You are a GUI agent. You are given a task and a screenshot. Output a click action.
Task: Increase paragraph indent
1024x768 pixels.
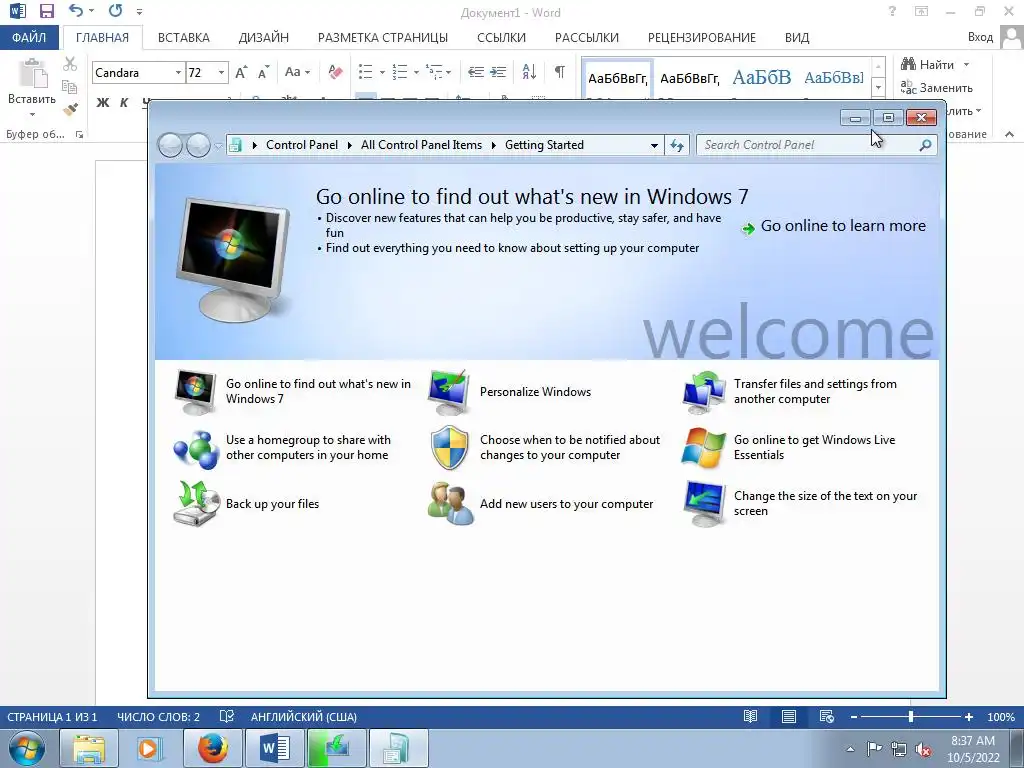click(498, 72)
